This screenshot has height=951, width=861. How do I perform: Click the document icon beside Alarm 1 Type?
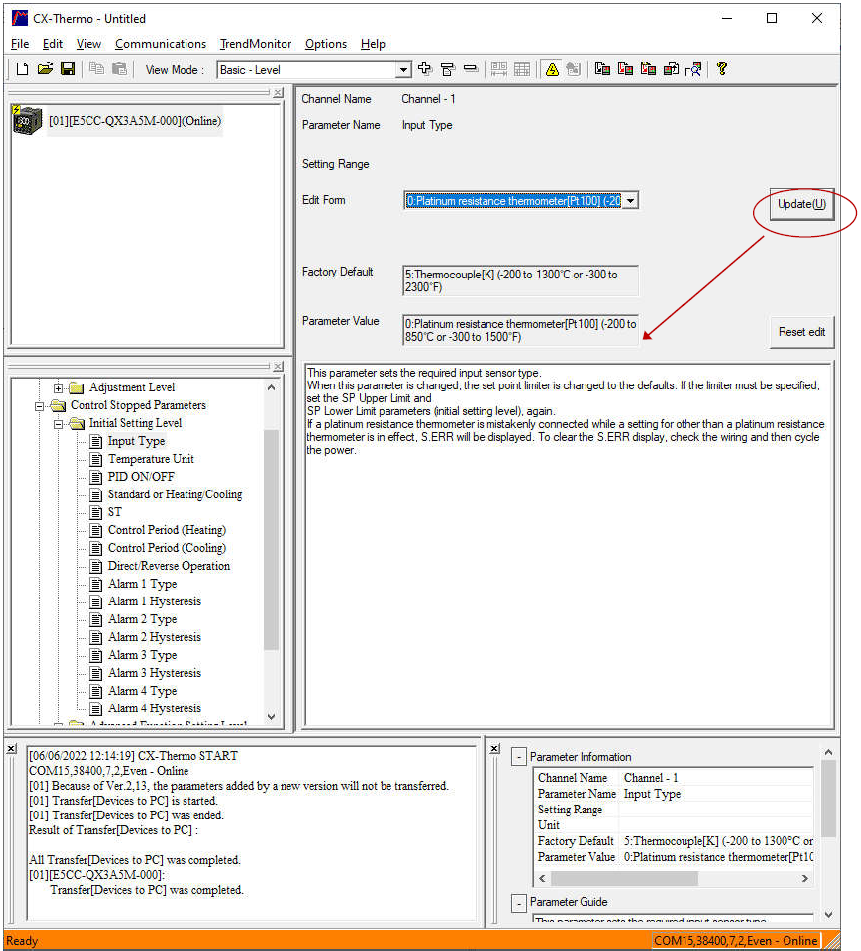coord(96,584)
